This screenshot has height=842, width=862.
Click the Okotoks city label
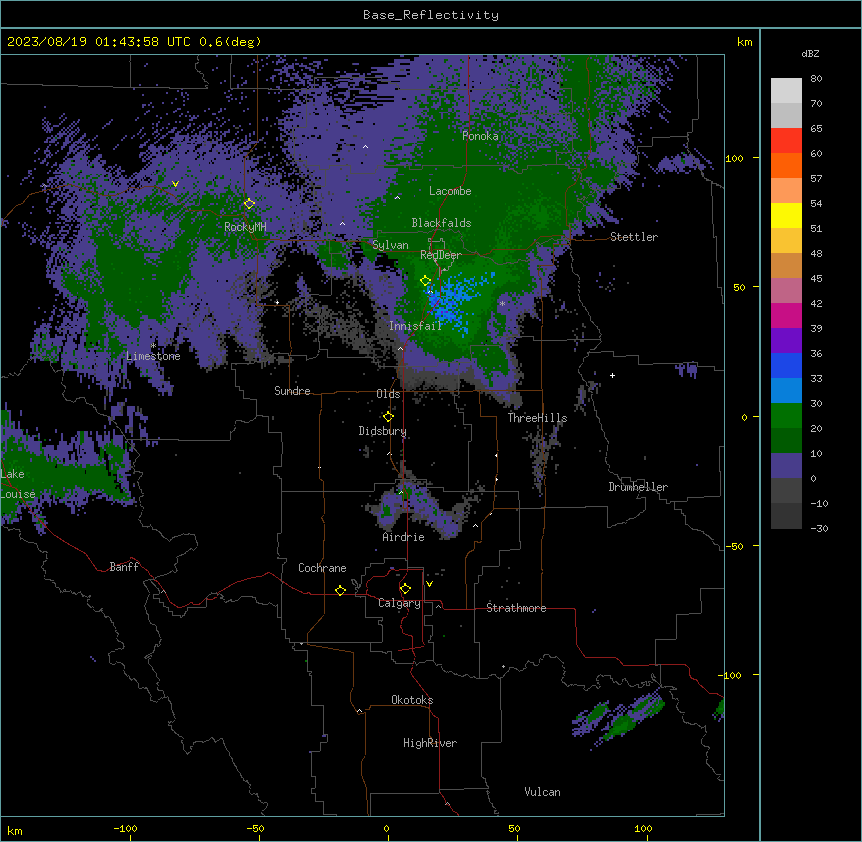(x=412, y=700)
